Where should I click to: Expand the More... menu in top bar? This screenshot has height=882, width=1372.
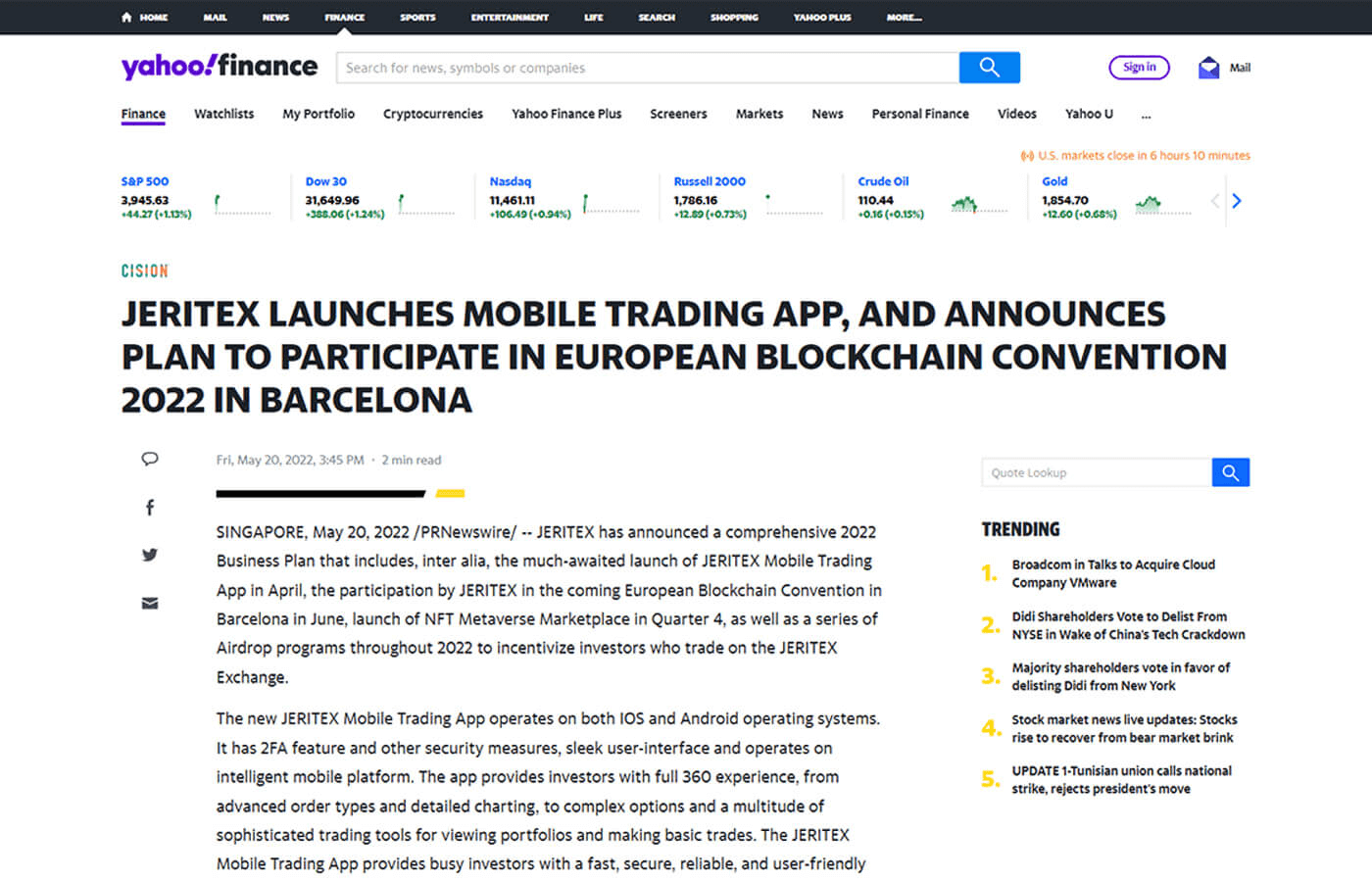tap(904, 18)
